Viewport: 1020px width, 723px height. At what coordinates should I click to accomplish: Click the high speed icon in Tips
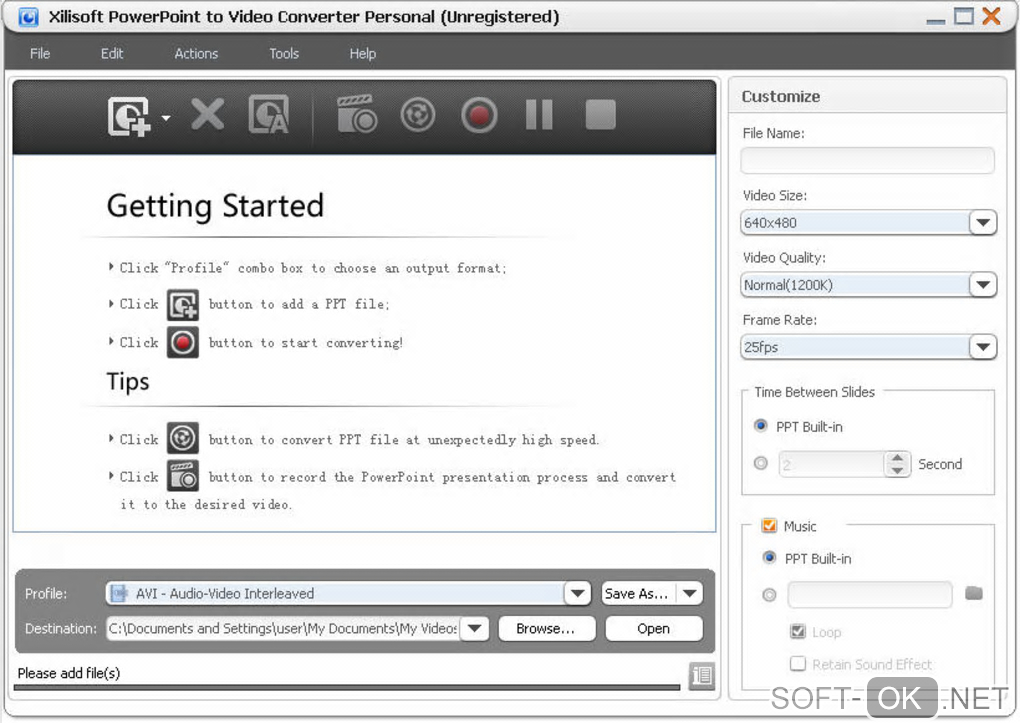pyautogui.click(x=183, y=439)
